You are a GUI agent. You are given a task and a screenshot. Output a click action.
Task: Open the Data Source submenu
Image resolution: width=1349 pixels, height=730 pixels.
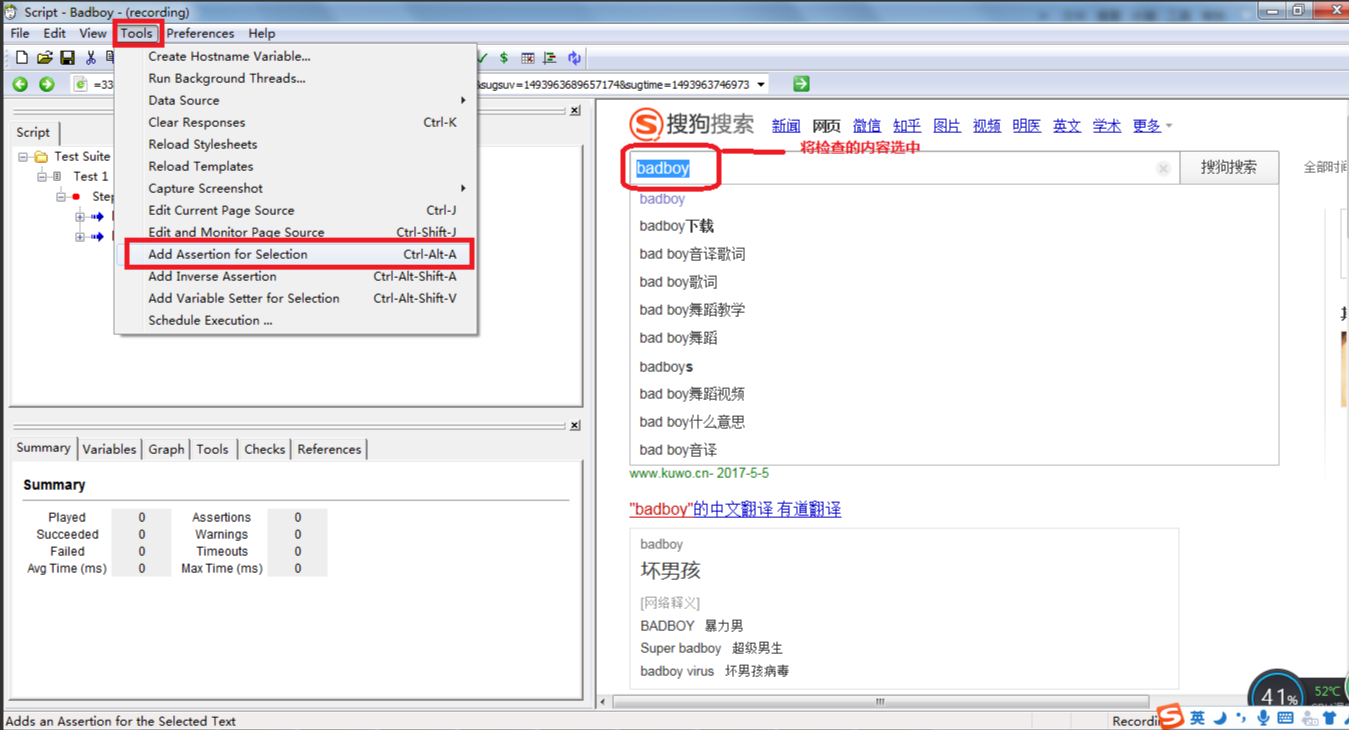296,100
